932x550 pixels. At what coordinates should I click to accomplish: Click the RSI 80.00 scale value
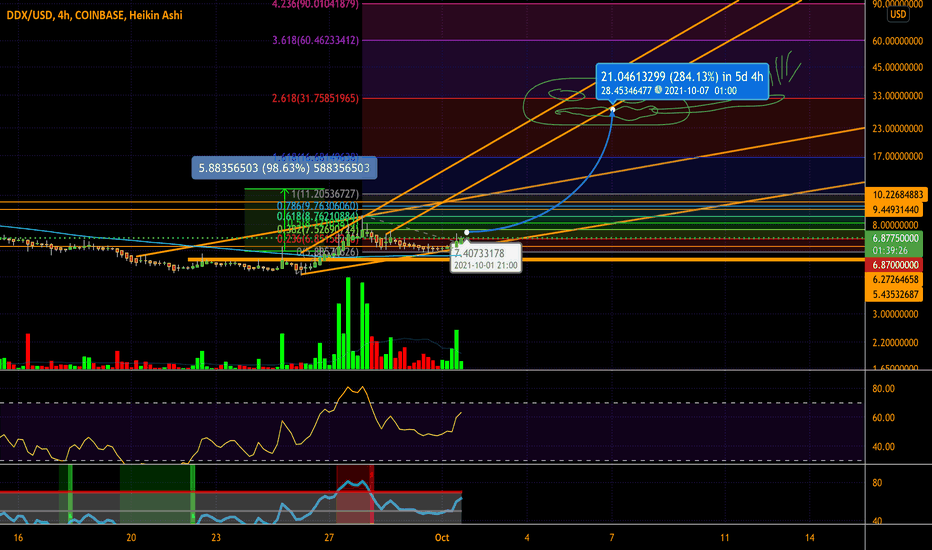883,389
